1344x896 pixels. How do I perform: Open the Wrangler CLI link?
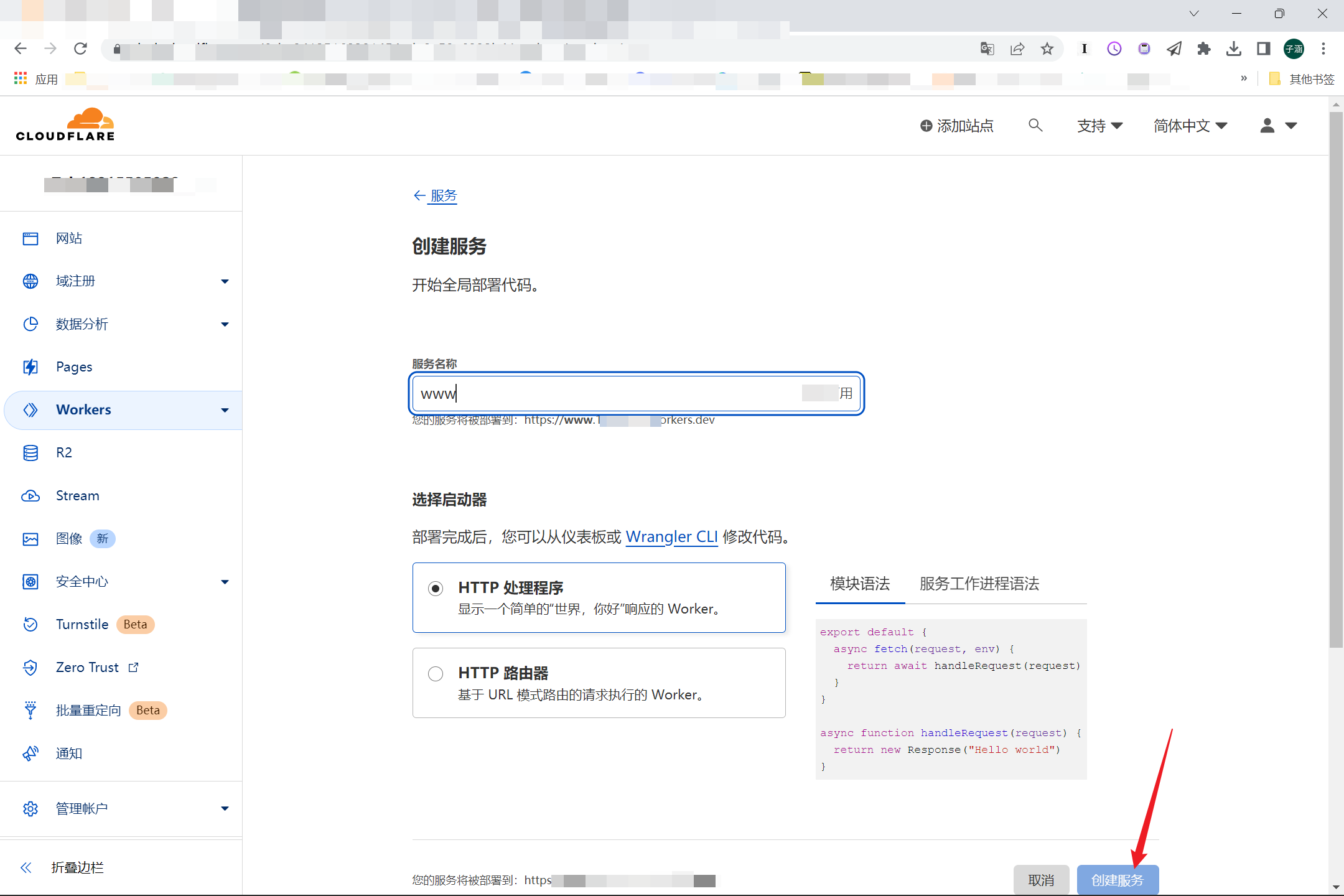pyautogui.click(x=671, y=536)
